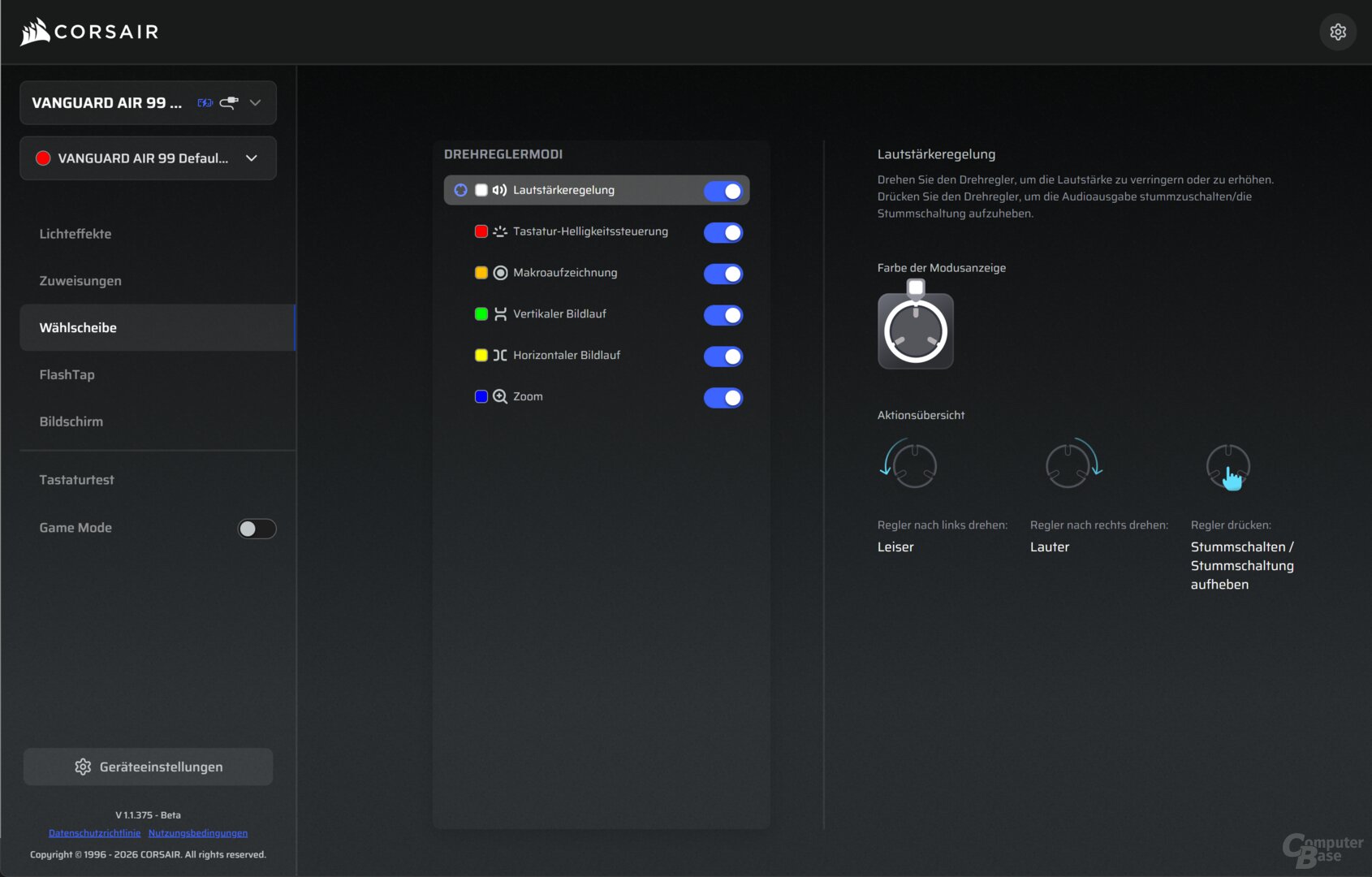Open settings via the gear icon

[1338, 32]
